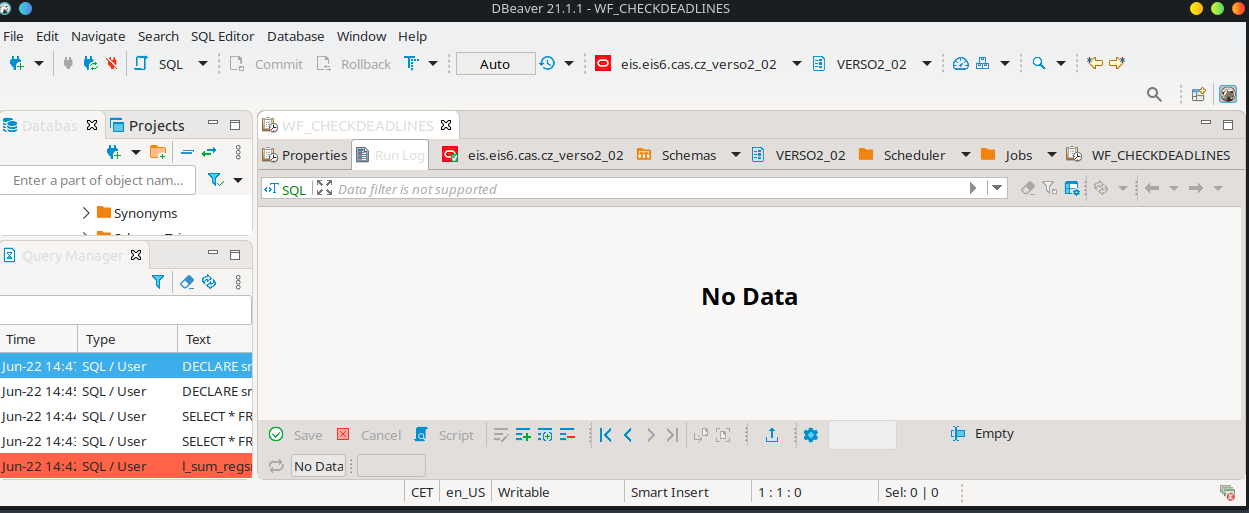This screenshot has width=1249, height=513.
Task: Click the DBeaver perspective beaver icon
Action: pyautogui.click(x=1227, y=94)
